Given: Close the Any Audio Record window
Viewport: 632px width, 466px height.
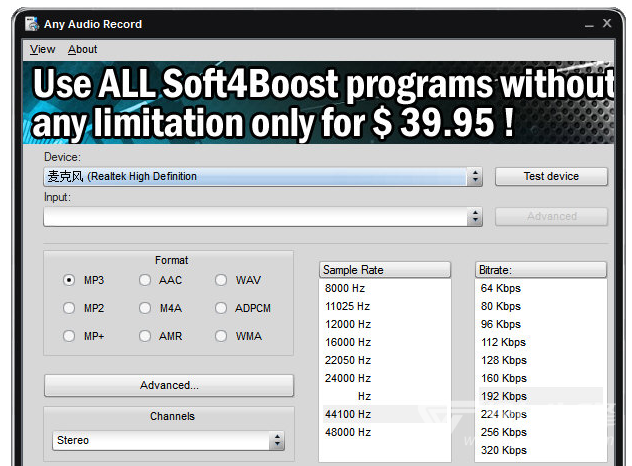Looking at the screenshot, I should pos(607,23).
